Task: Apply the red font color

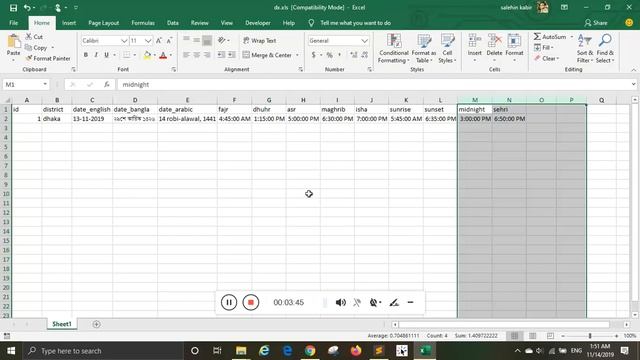Action: [x=163, y=55]
